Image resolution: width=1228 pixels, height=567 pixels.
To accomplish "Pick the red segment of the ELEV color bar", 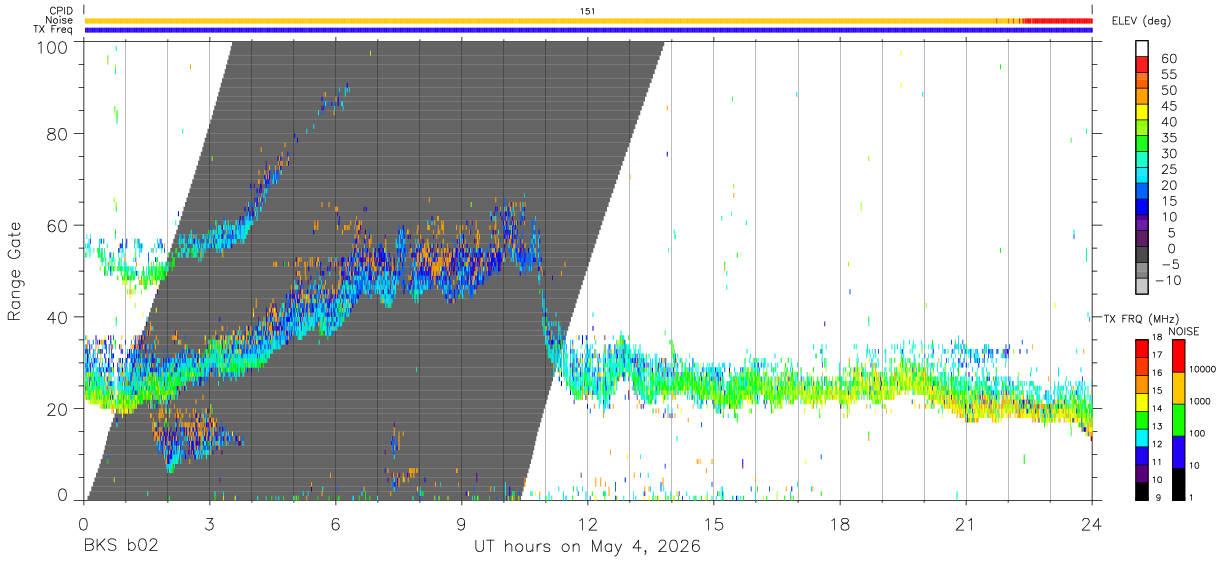I will 1143,64.
